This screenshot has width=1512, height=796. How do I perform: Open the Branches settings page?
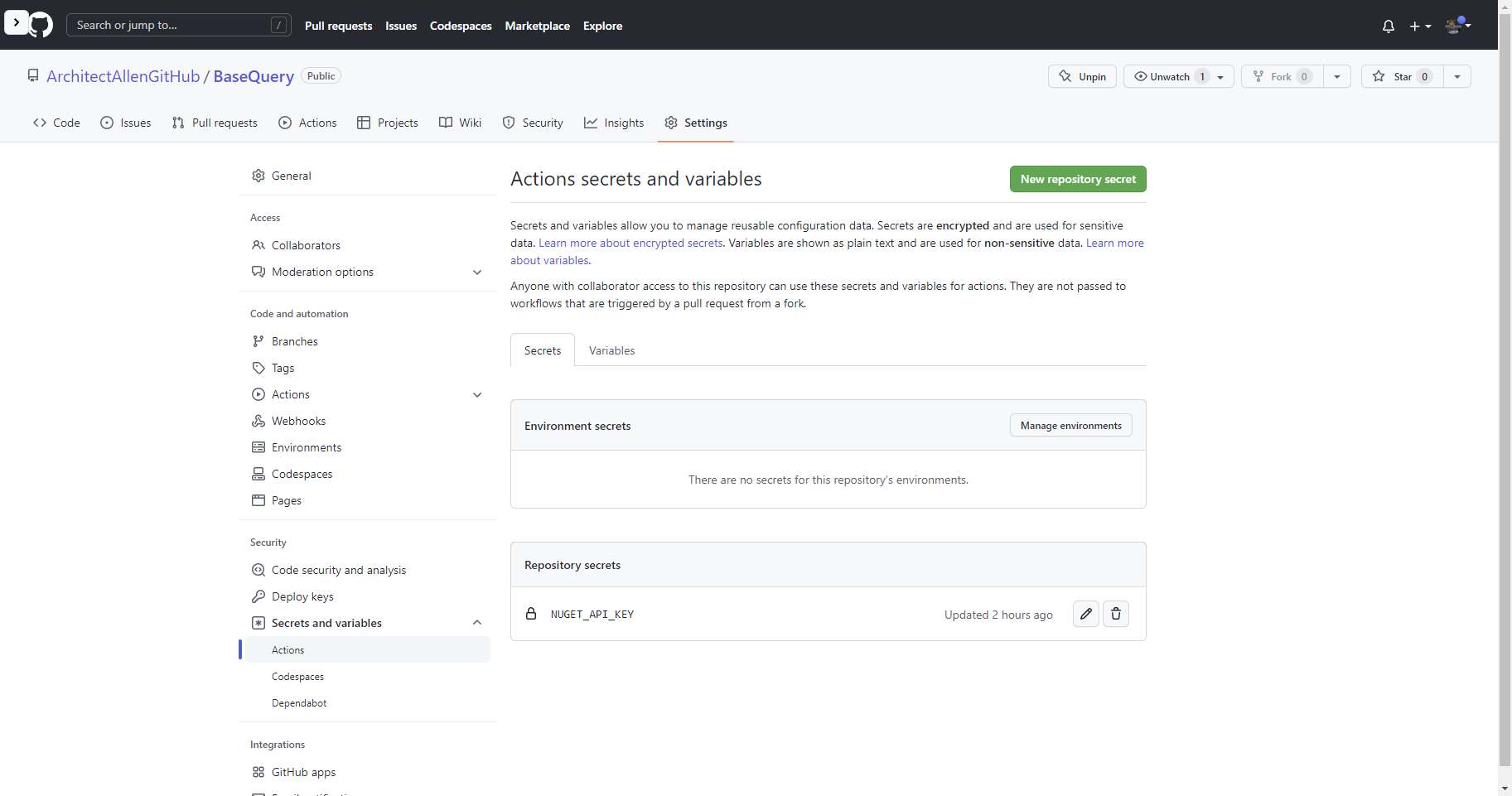(294, 341)
